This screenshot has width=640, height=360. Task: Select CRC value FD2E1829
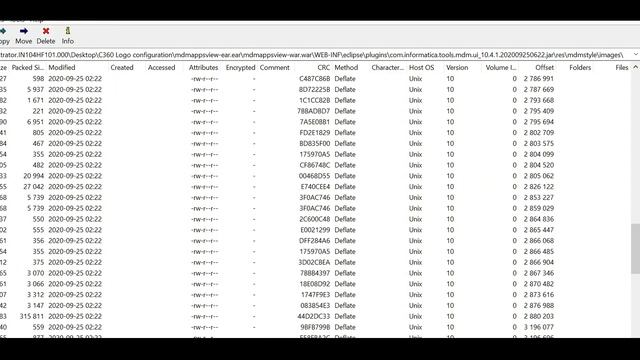tap(314, 133)
